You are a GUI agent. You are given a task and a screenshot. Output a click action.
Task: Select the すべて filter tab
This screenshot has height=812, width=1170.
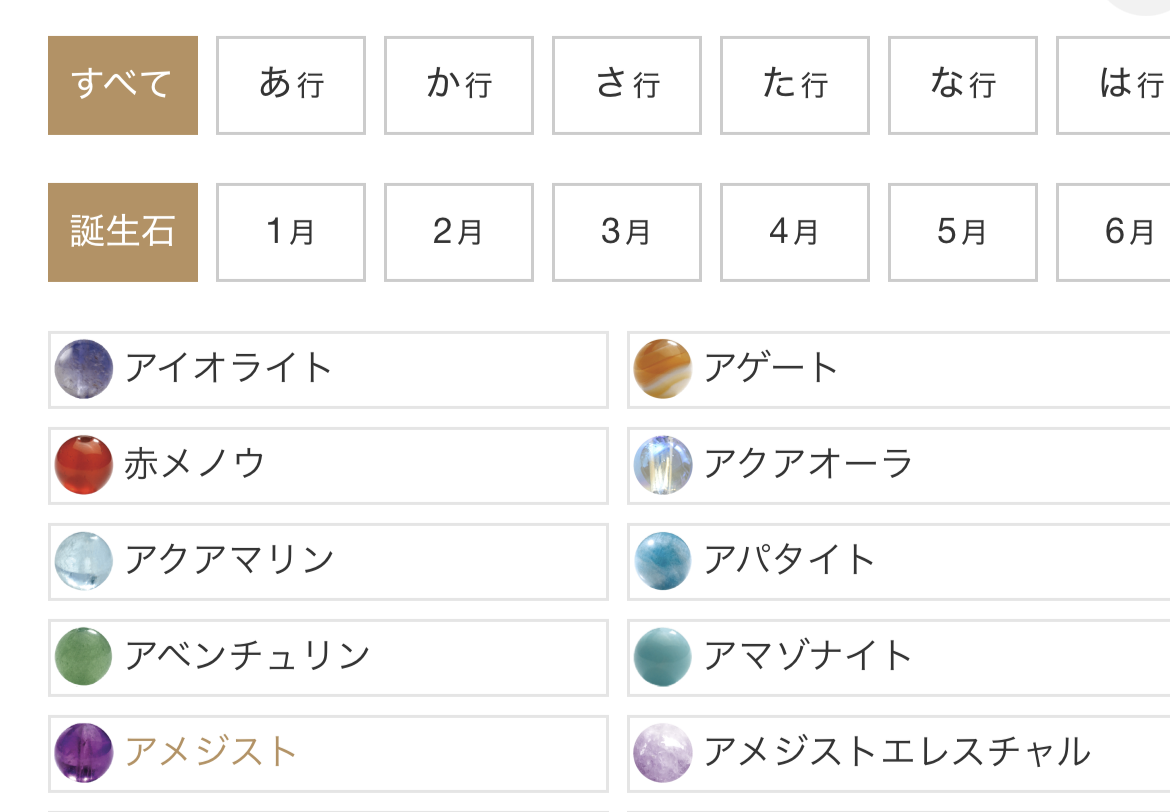coord(123,85)
